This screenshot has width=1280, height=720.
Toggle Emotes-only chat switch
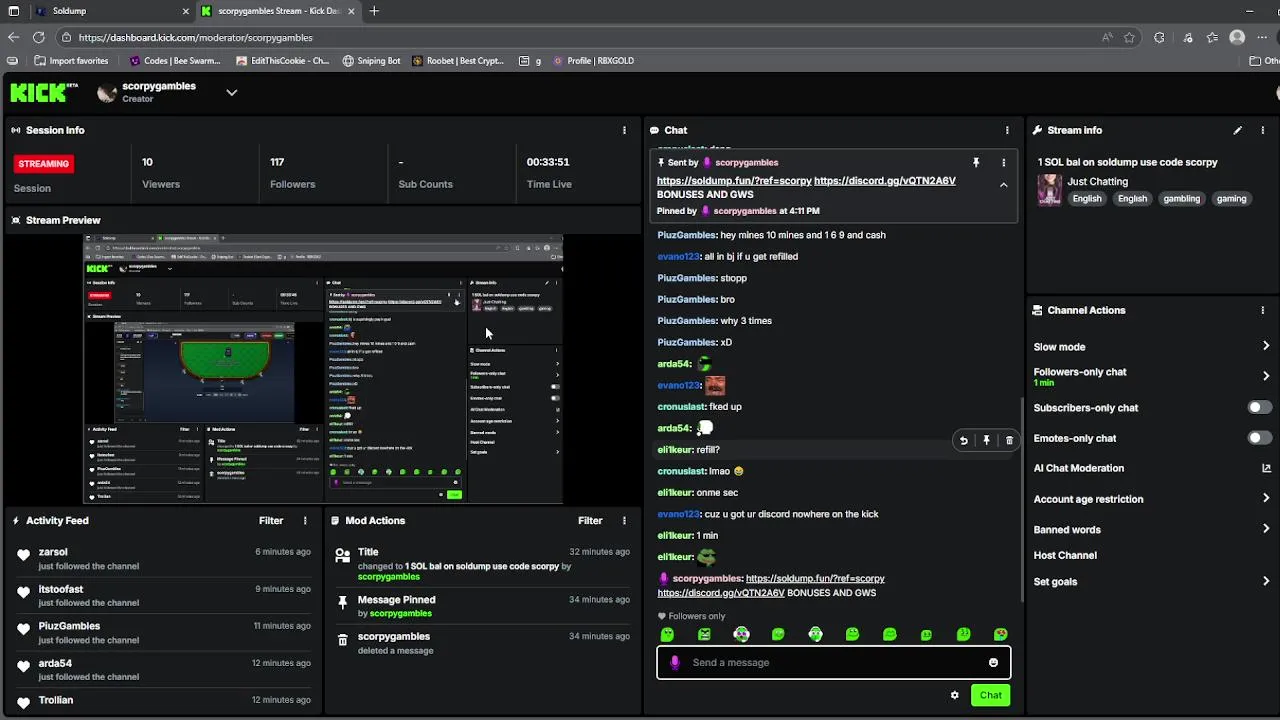[x=1260, y=438]
